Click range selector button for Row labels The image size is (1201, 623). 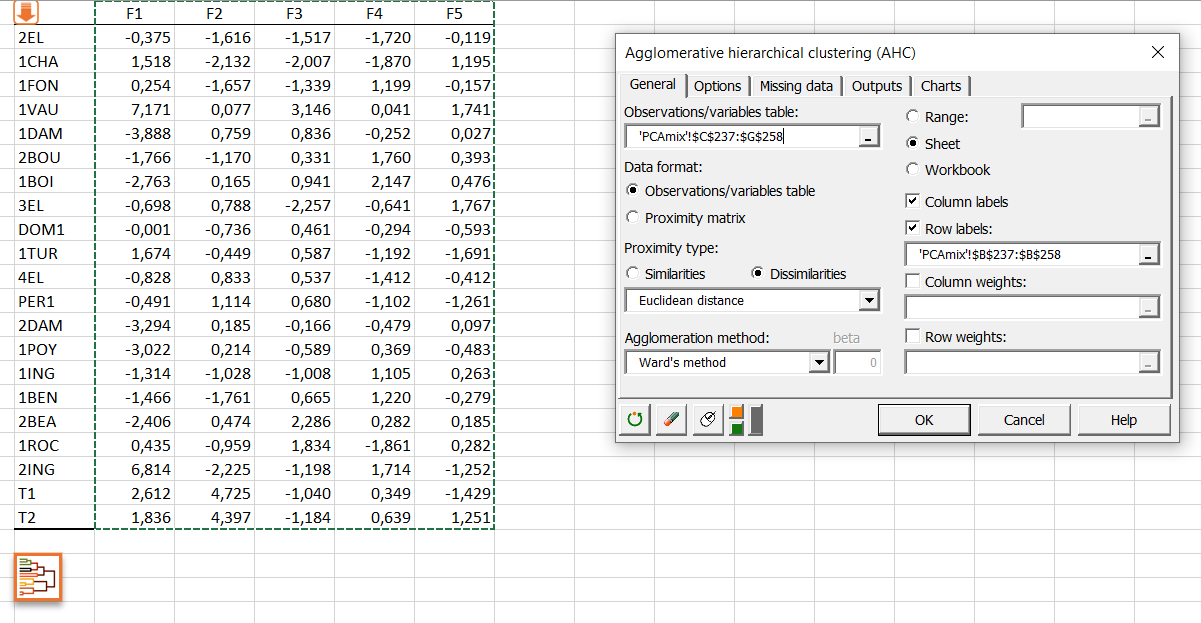click(1149, 255)
